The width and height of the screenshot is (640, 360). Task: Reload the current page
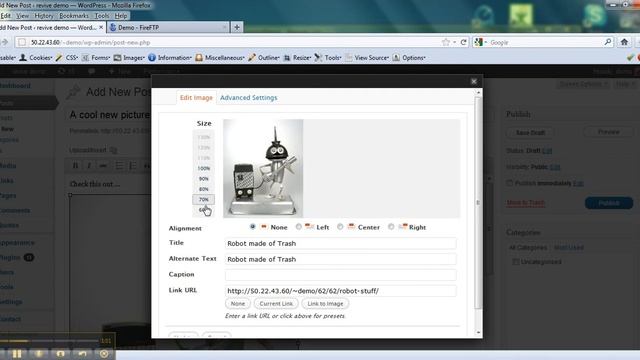point(464,42)
